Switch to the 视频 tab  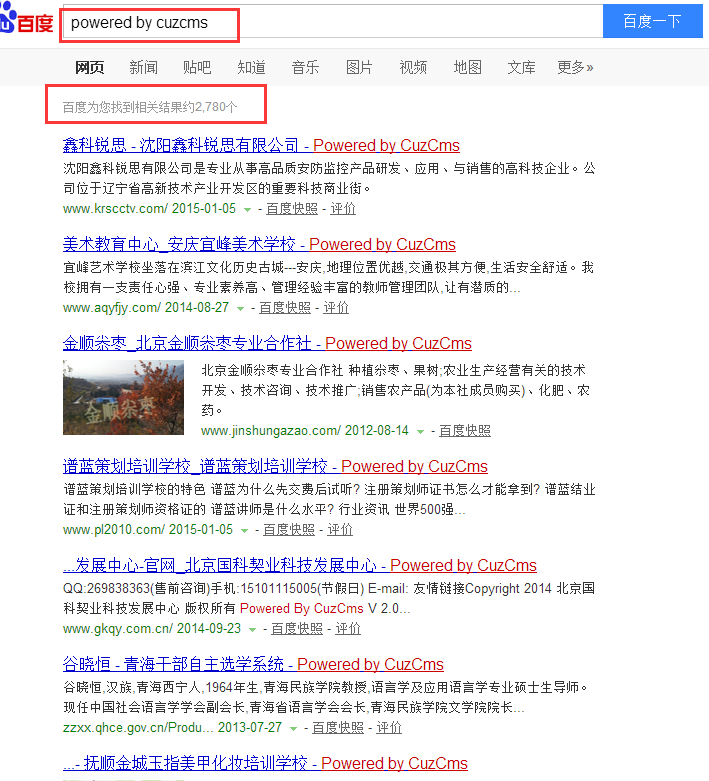414,67
